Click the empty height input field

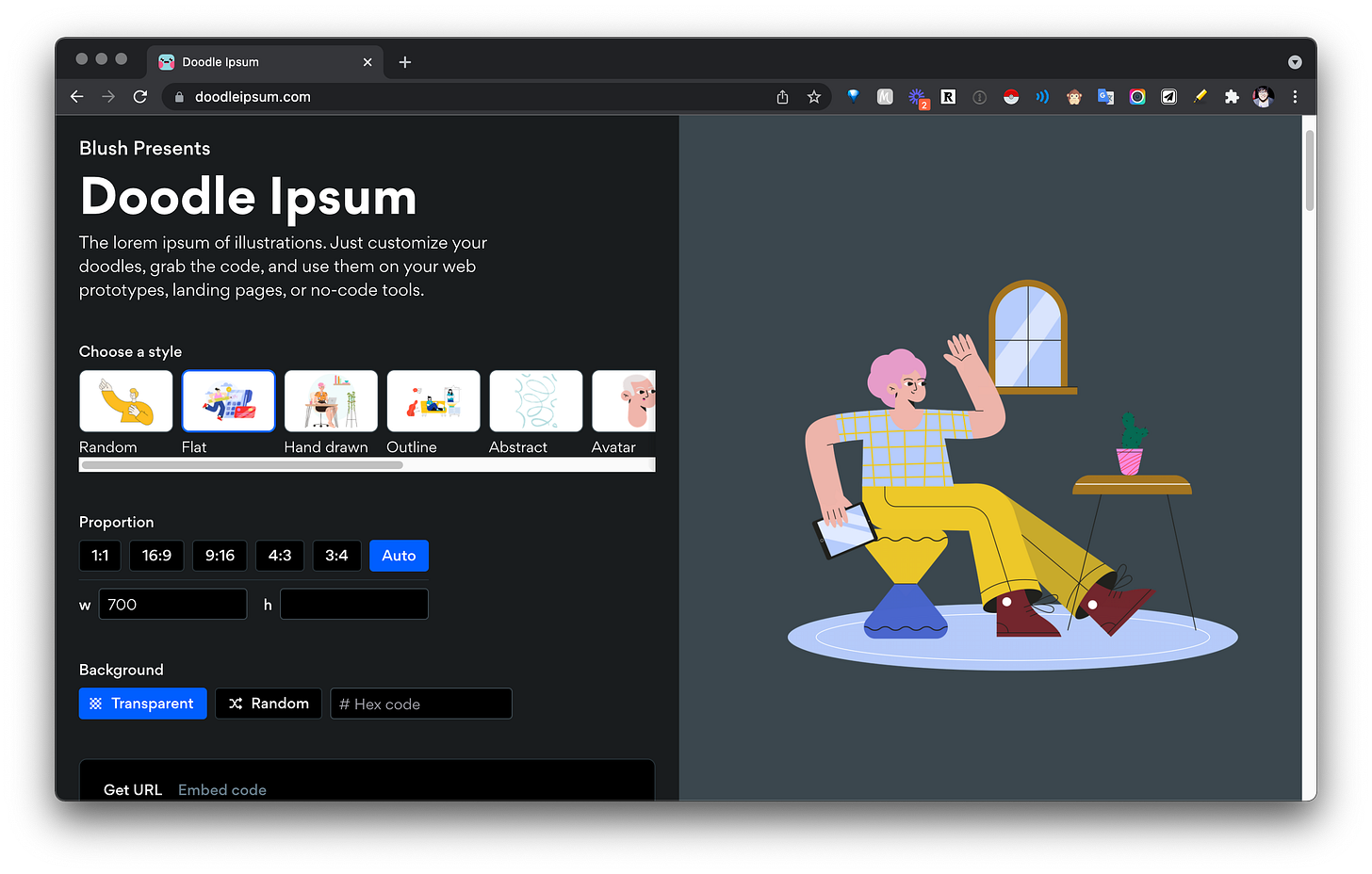354,605
